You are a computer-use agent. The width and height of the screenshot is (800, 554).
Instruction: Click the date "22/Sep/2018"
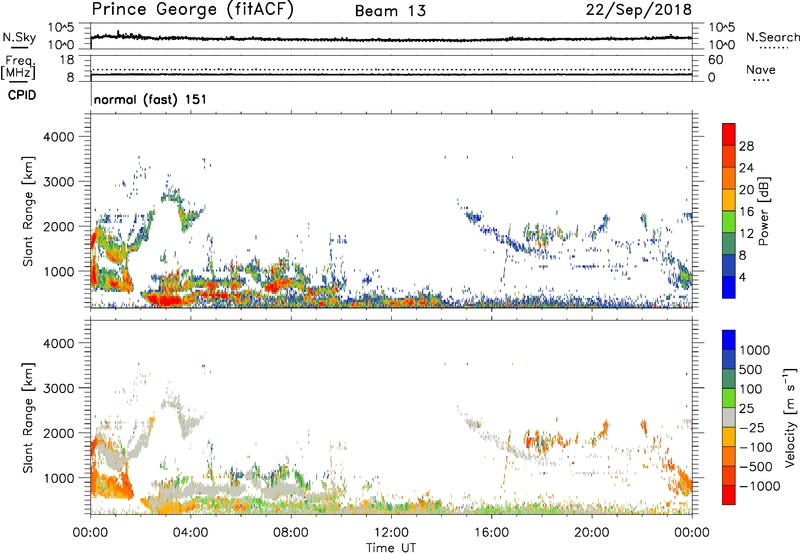pos(639,9)
